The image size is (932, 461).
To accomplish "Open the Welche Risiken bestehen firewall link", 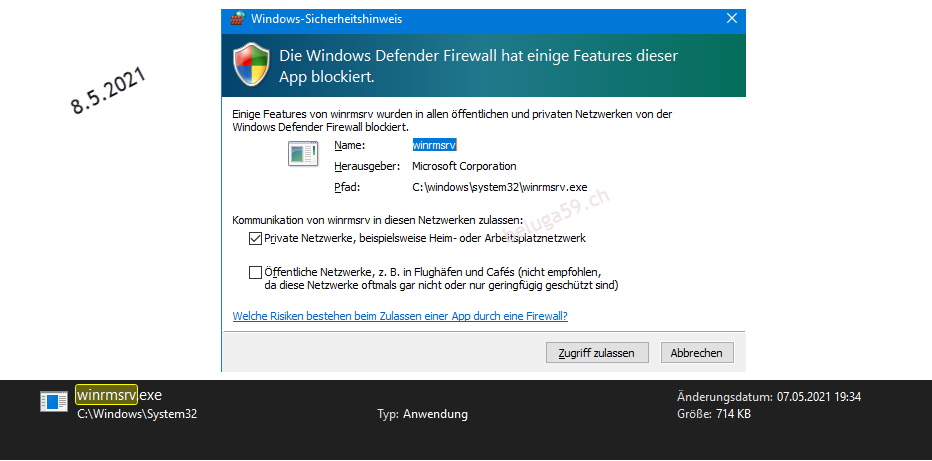I will 400,316.
